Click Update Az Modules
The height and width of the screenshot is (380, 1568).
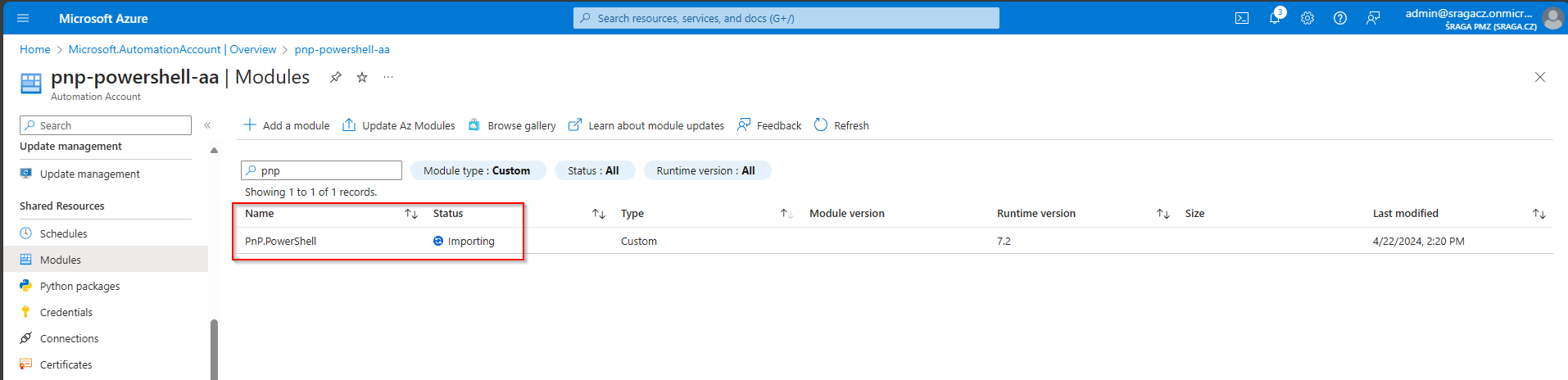point(399,125)
